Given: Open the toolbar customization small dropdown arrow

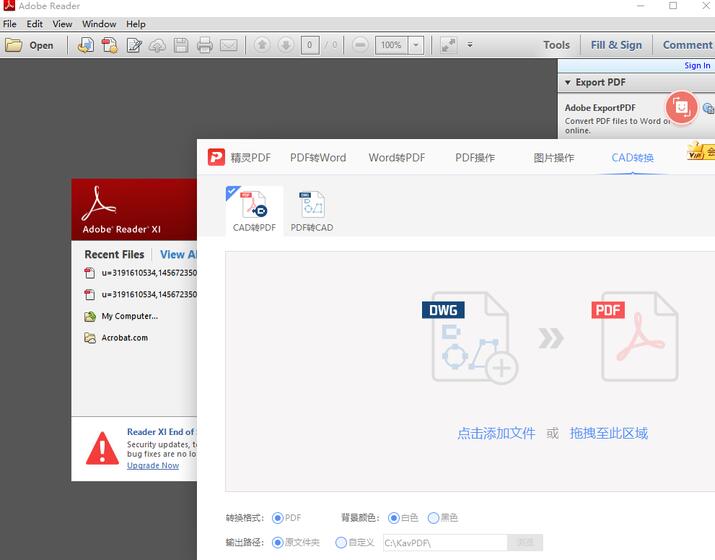Looking at the screenshot, I should 470,45.
